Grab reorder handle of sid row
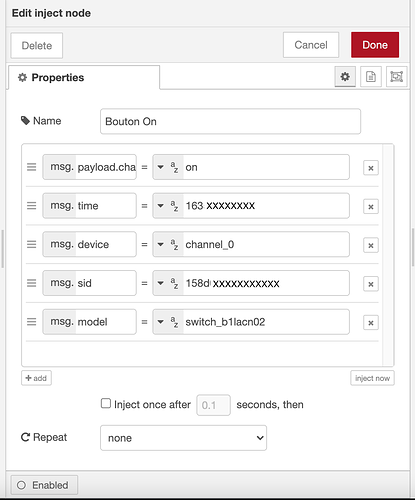Image resolution: width=415 pixels, height=500 pixels. (32, 283)
